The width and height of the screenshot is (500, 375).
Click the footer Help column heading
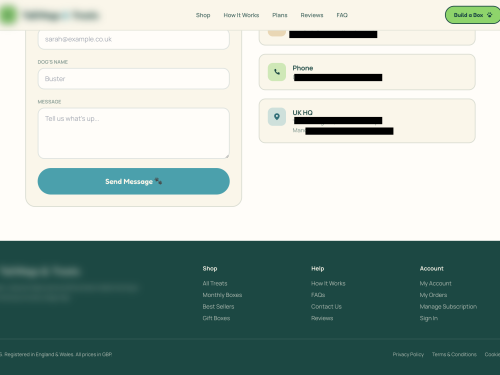(318, 269)
